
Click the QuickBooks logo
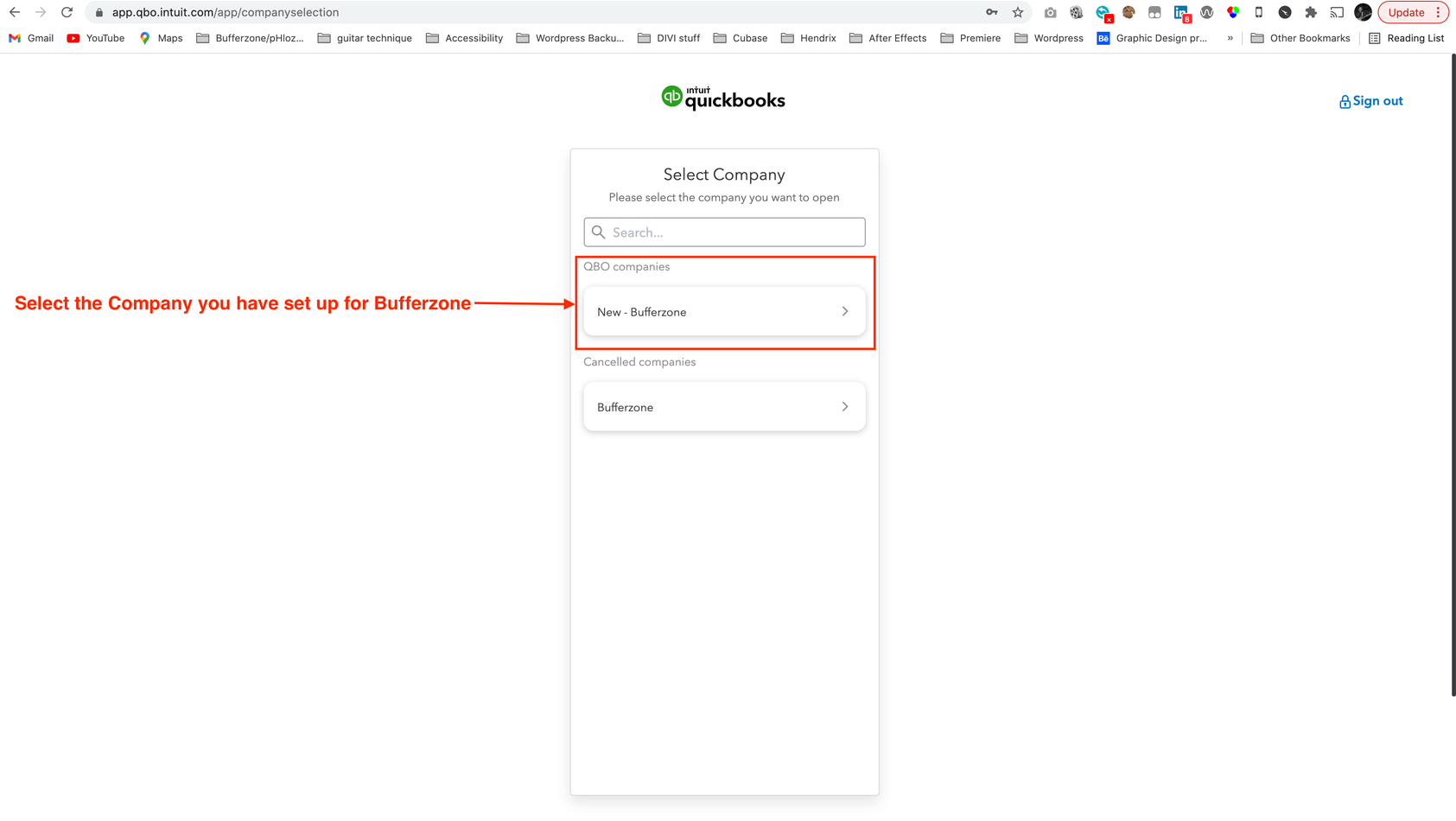723,98
